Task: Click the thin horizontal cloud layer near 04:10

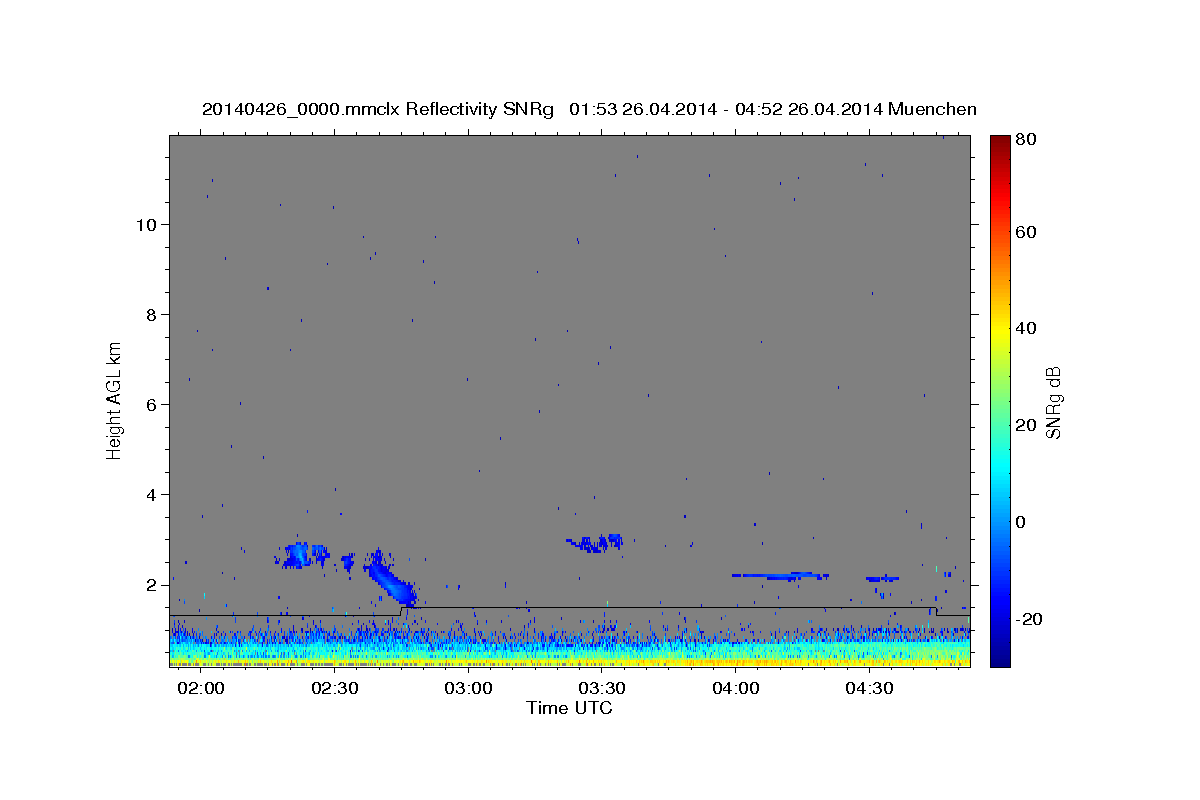Action: tap(780, 576)
